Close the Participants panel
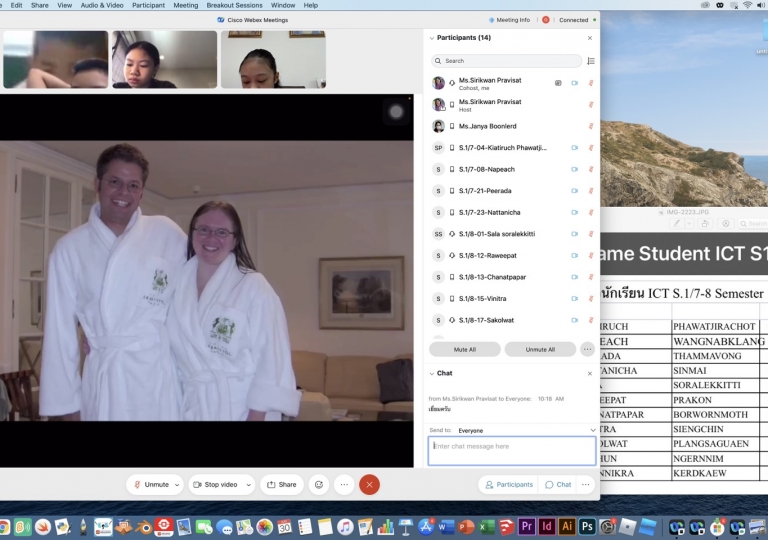 590,38
